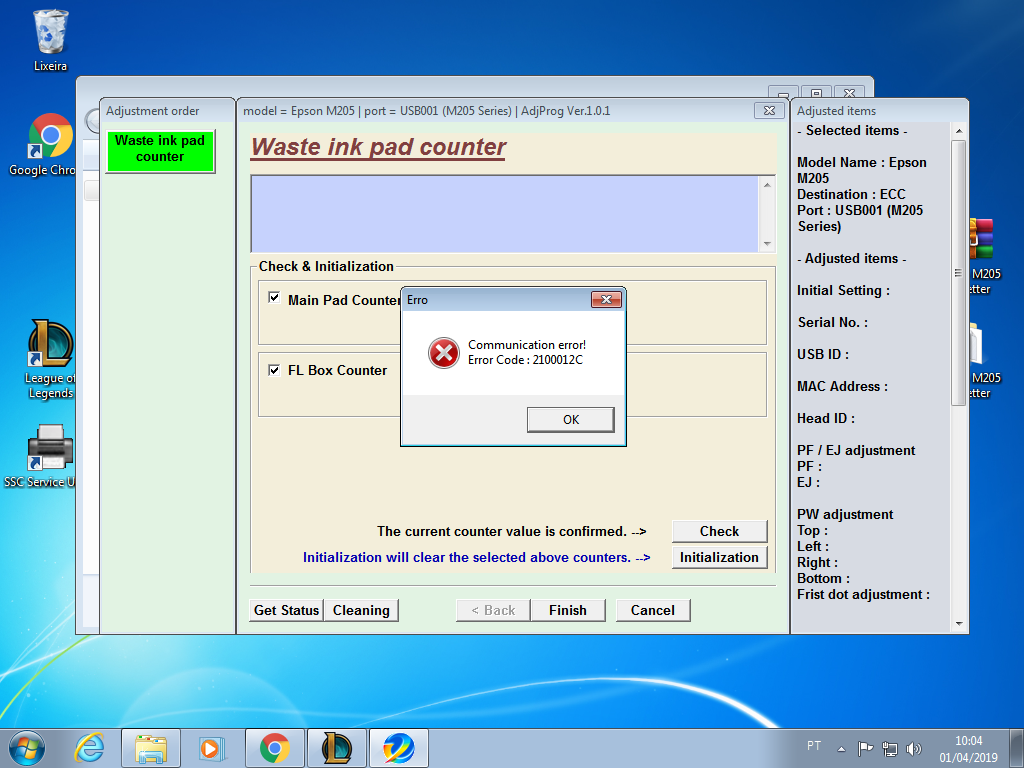Switch to League of Legends in the taskbar
Image resolution: width=1024 pixels, height=768 pixels.
coord(336,748)
